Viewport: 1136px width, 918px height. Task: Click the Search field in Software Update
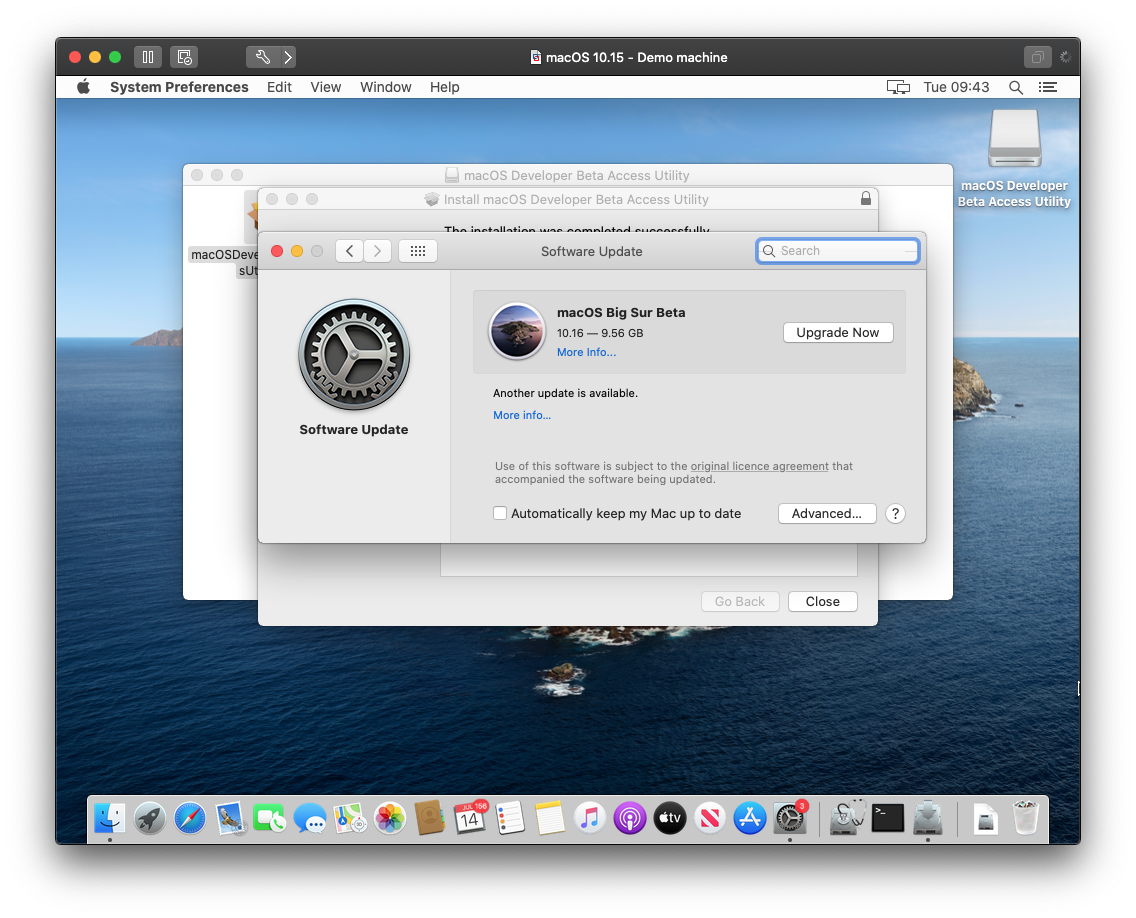click(x=838, y=251)
